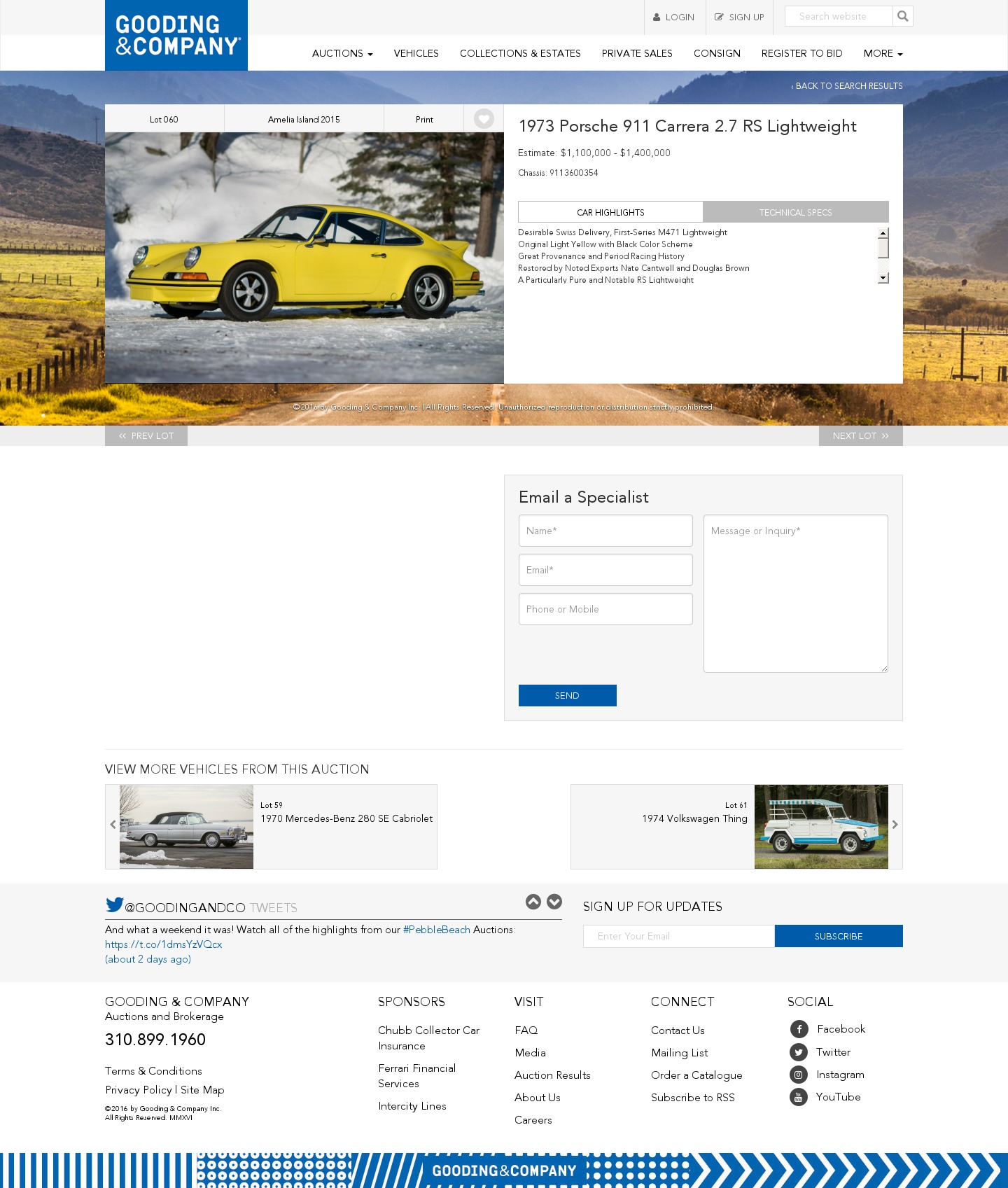Screen dimensions: 1008x1188
Task: Click the Facebook social icon
Action: [799, 1029]
